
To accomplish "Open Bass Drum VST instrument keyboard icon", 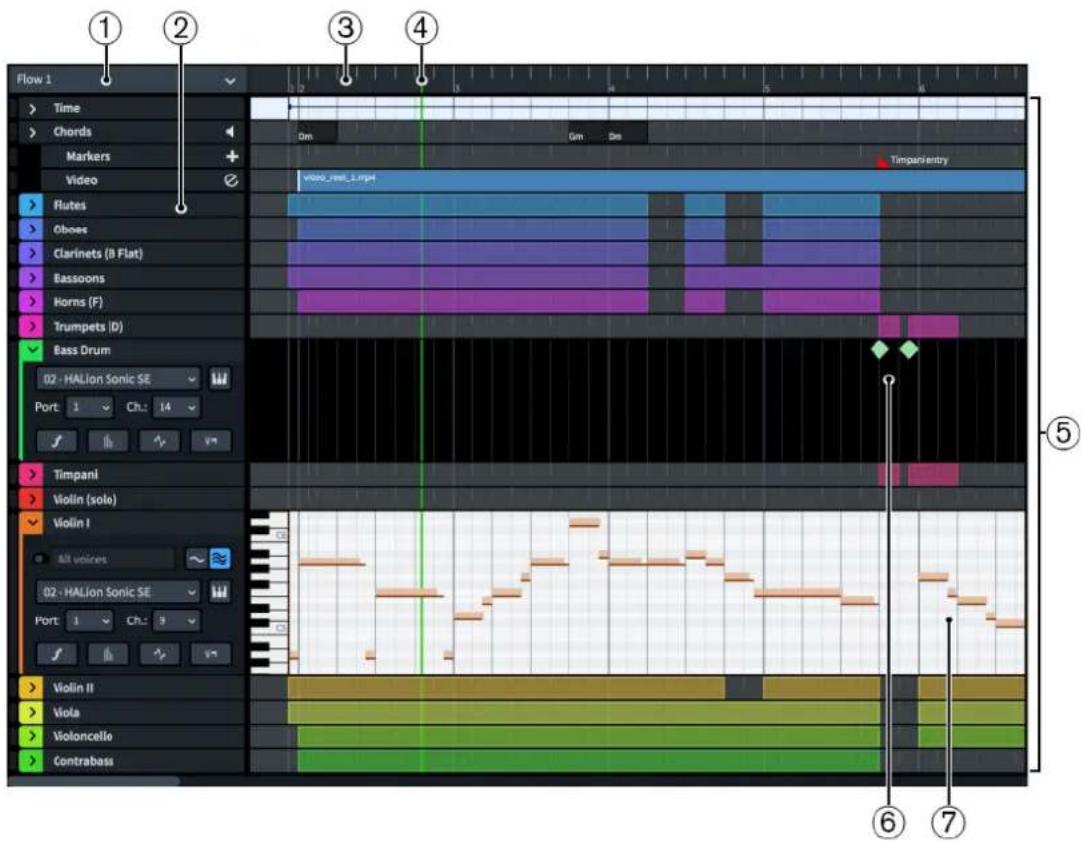I will tap(219, 378).
